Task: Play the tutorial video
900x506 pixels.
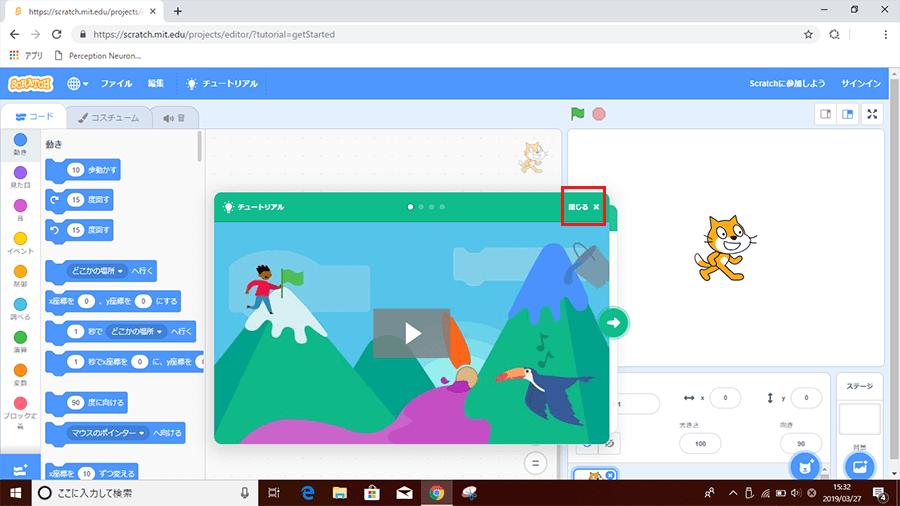Action: click(412, 333)
